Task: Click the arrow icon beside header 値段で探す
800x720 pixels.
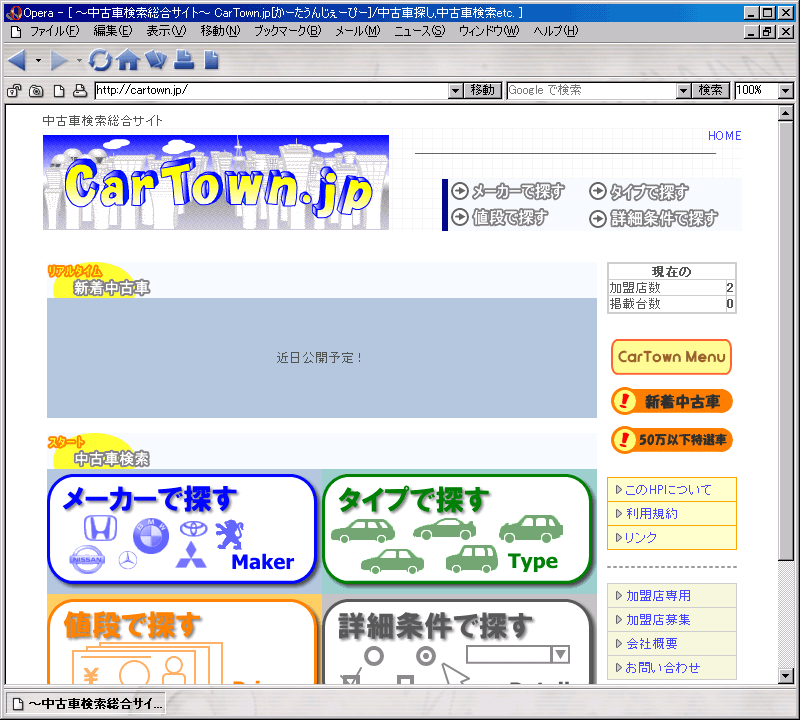Action: 460,217
